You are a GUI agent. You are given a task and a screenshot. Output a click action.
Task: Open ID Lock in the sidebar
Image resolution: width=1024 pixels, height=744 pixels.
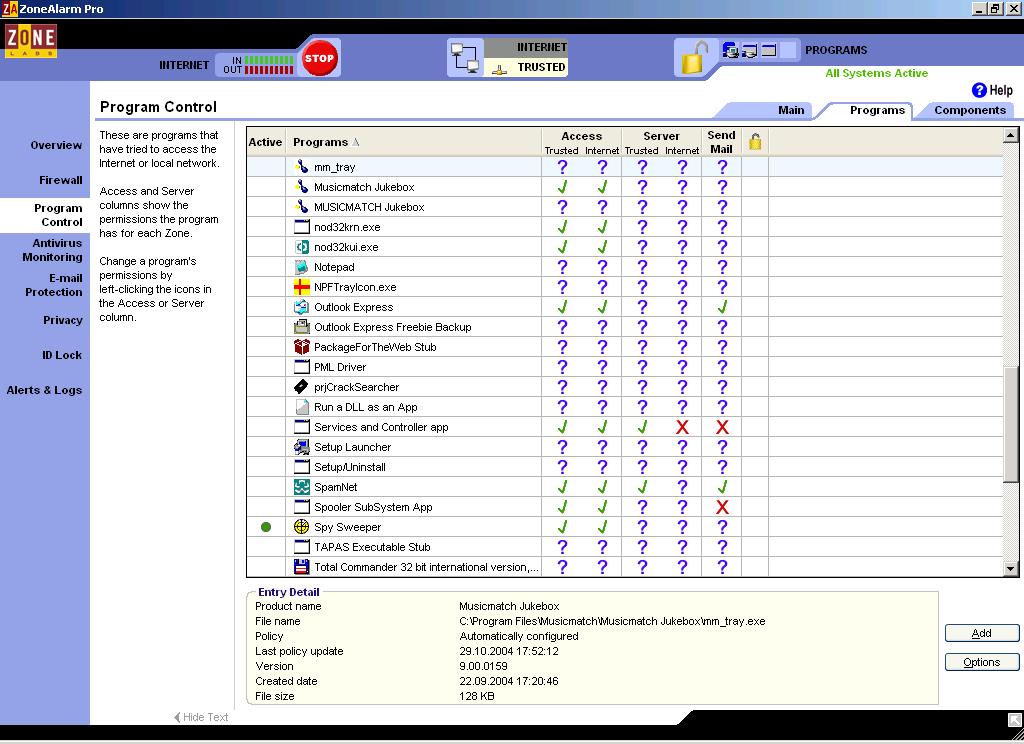click(62, 355)
